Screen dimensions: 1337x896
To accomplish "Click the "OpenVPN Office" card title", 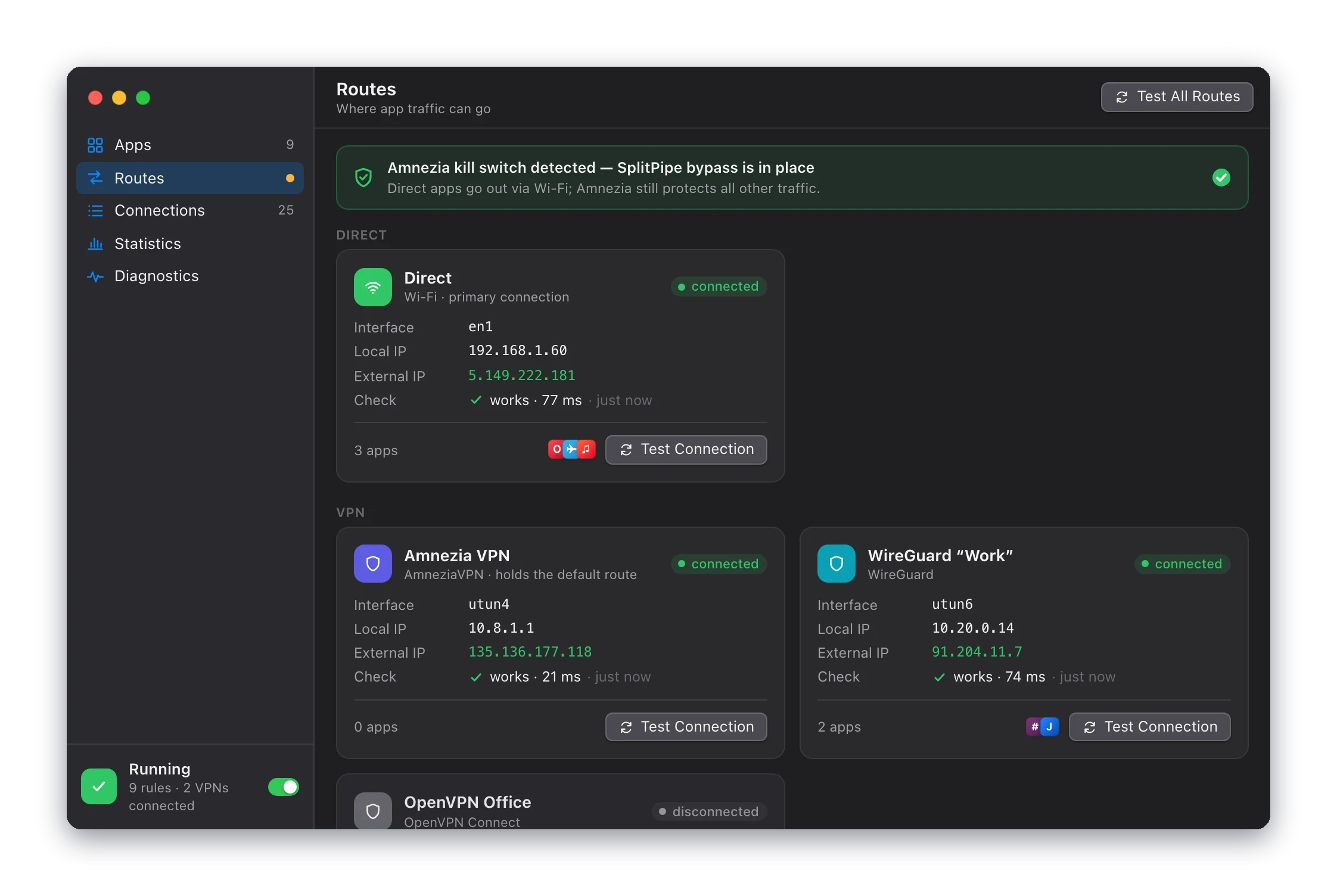I will (x=467, y=802).
